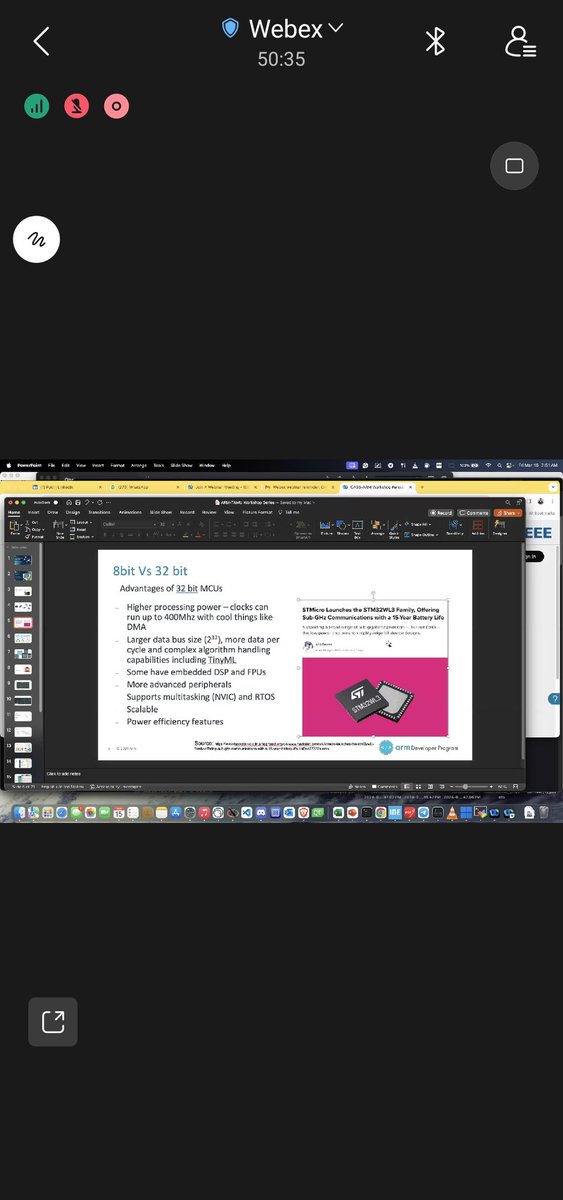Screen dimensions: 563x1200
Task: Adjust the zoom slider in PowerPoint status bar
Action: click(x=467, y=786)
